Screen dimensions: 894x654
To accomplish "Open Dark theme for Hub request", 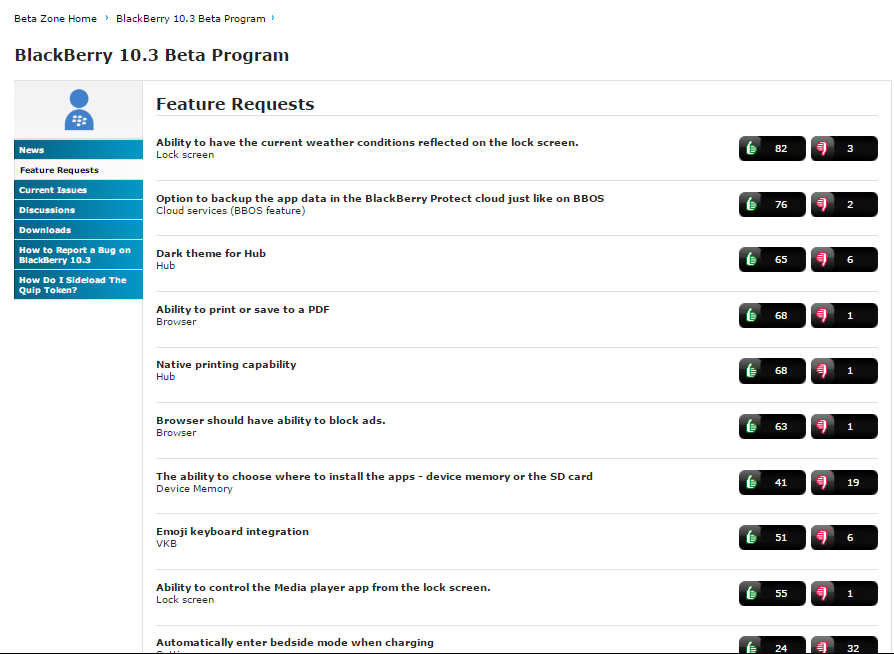I will [211, 253].
